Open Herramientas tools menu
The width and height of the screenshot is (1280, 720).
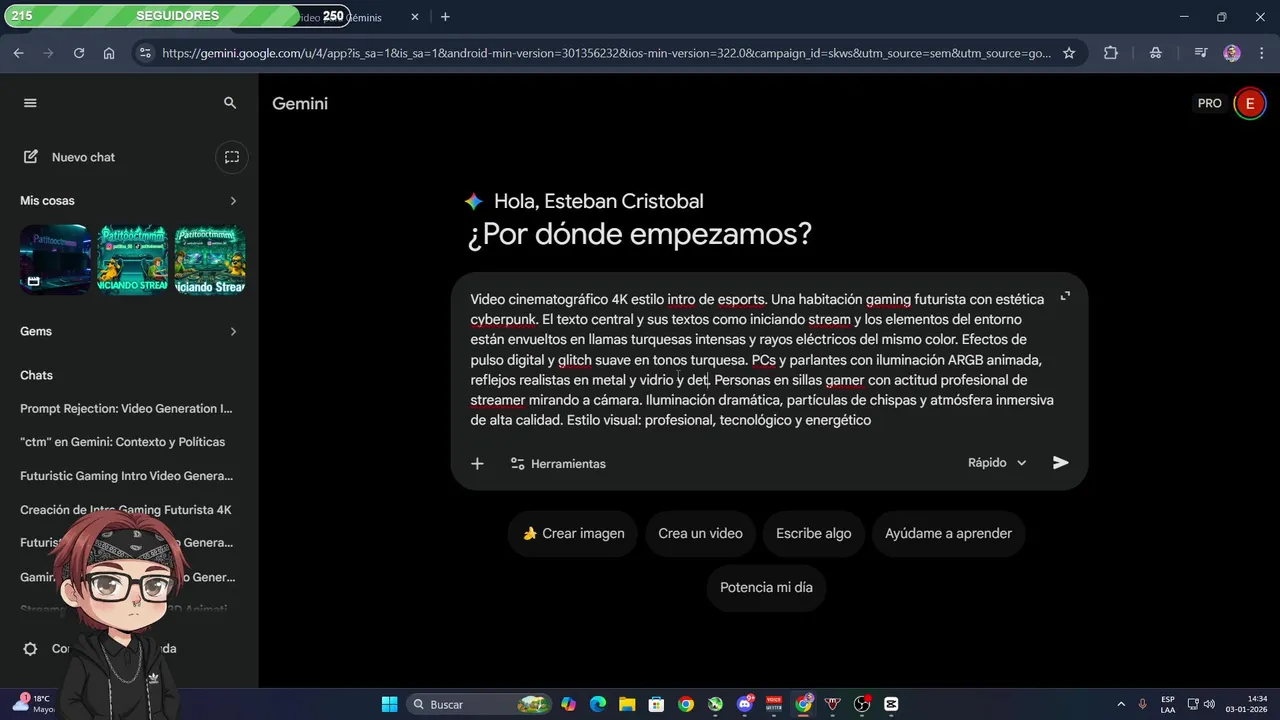[558, 464]
